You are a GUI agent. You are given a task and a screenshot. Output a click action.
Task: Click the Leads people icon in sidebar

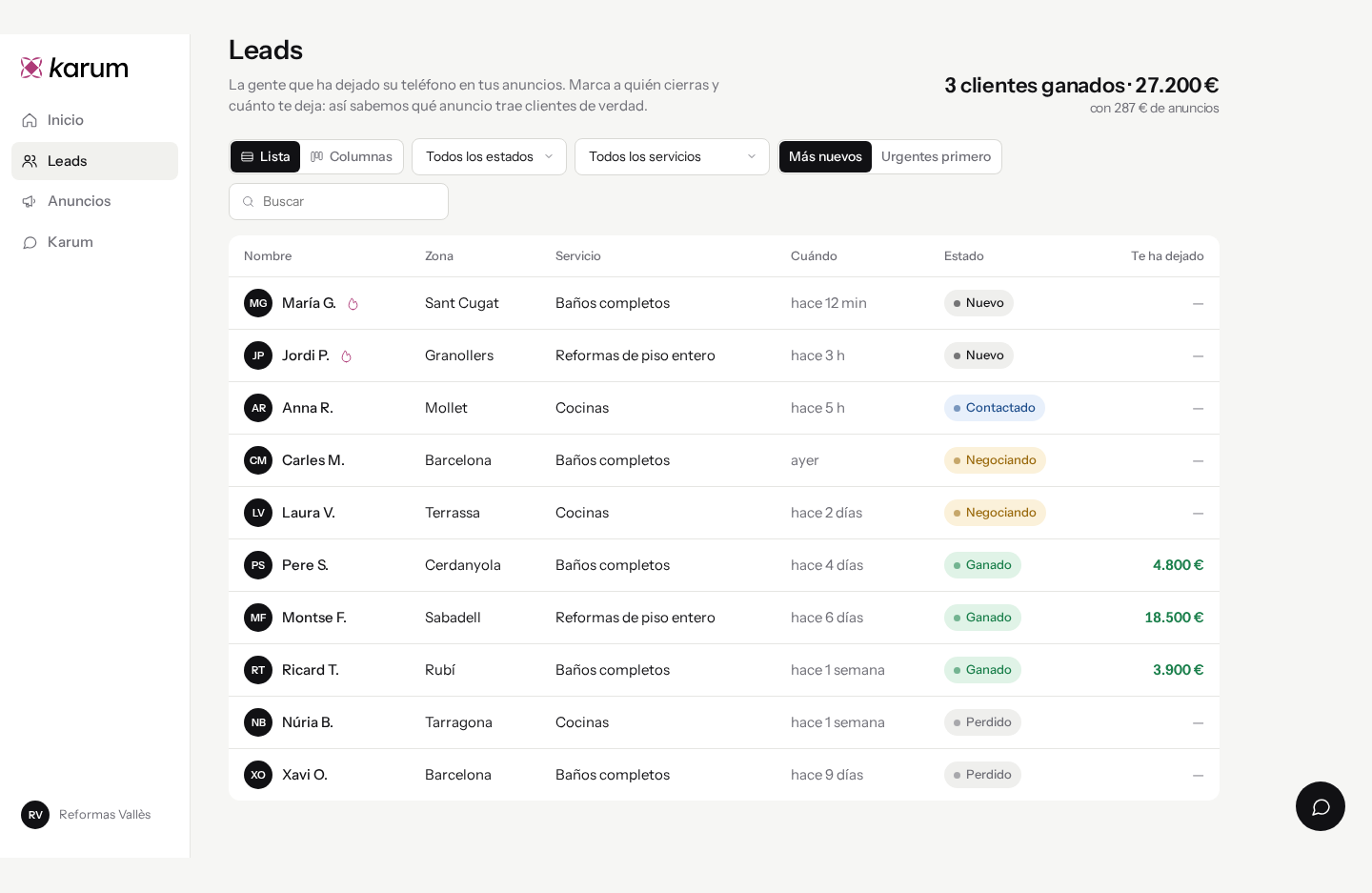(30, 161)
